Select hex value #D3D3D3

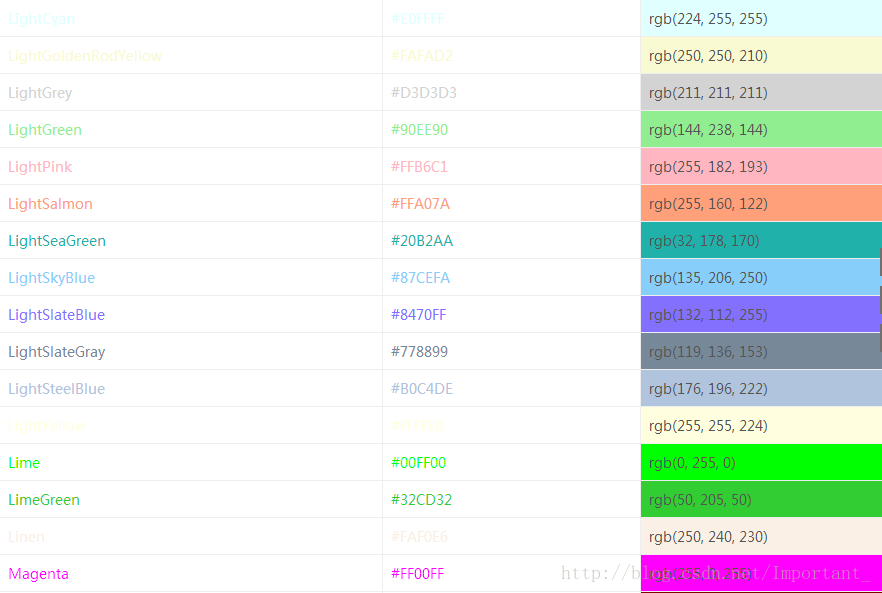424,93
